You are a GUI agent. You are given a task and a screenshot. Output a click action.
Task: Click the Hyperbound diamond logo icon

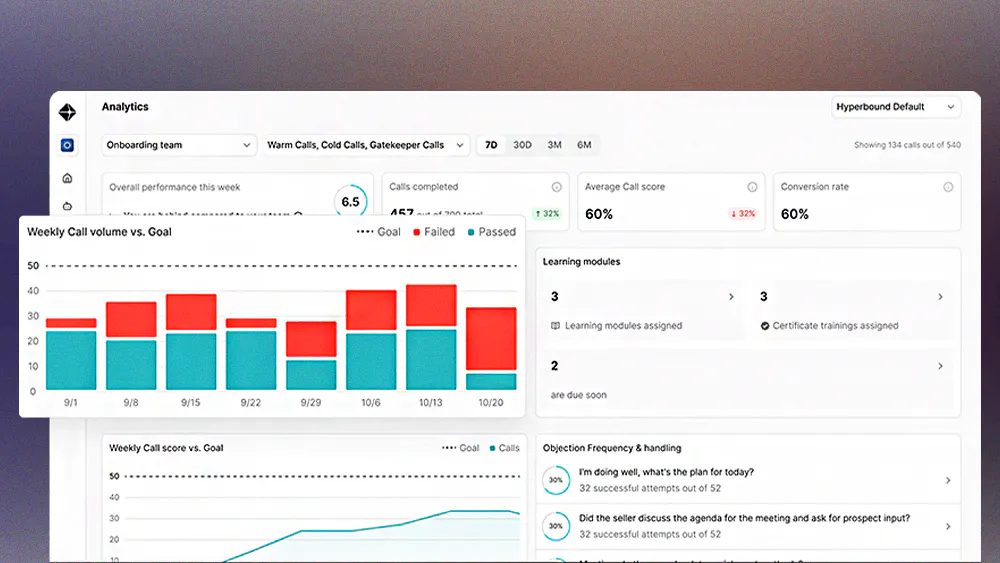click(68, 112)
